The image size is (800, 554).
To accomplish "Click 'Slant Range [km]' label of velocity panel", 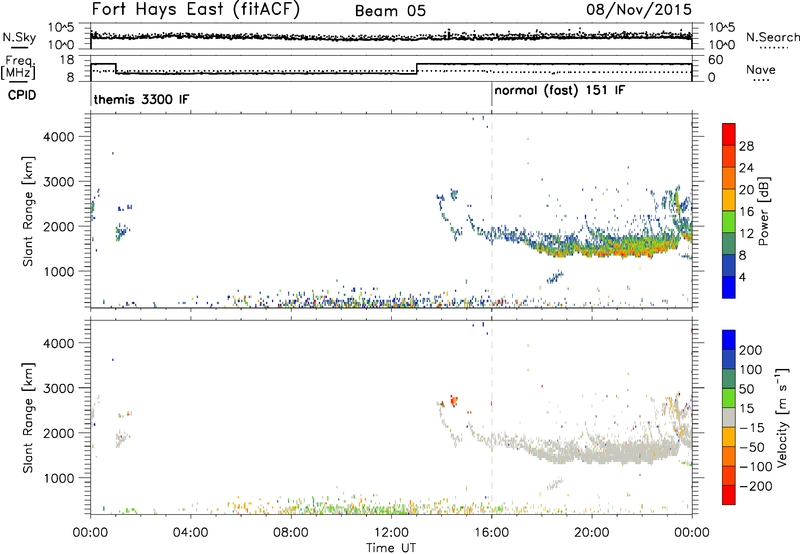I will tap(28, 418).
